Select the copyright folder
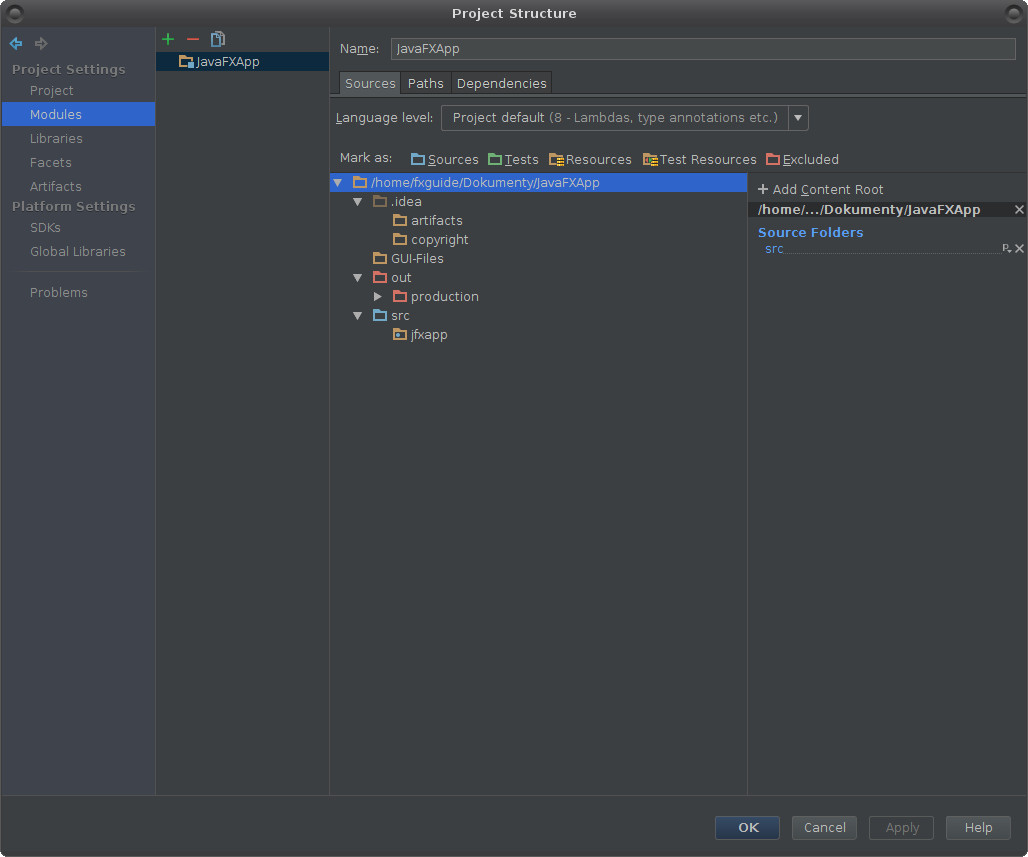The image size is (1028, 857). [430, 240]
